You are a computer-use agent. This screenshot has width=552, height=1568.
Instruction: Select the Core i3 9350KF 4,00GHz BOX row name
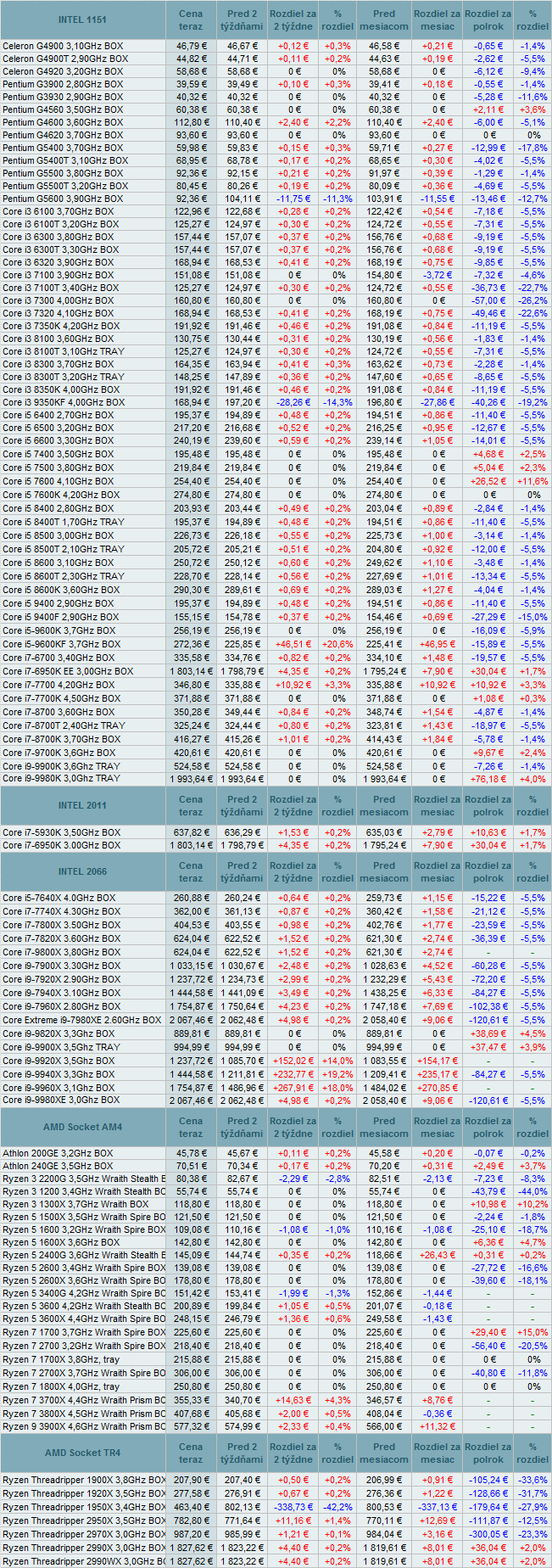click(x=63, y=402)
